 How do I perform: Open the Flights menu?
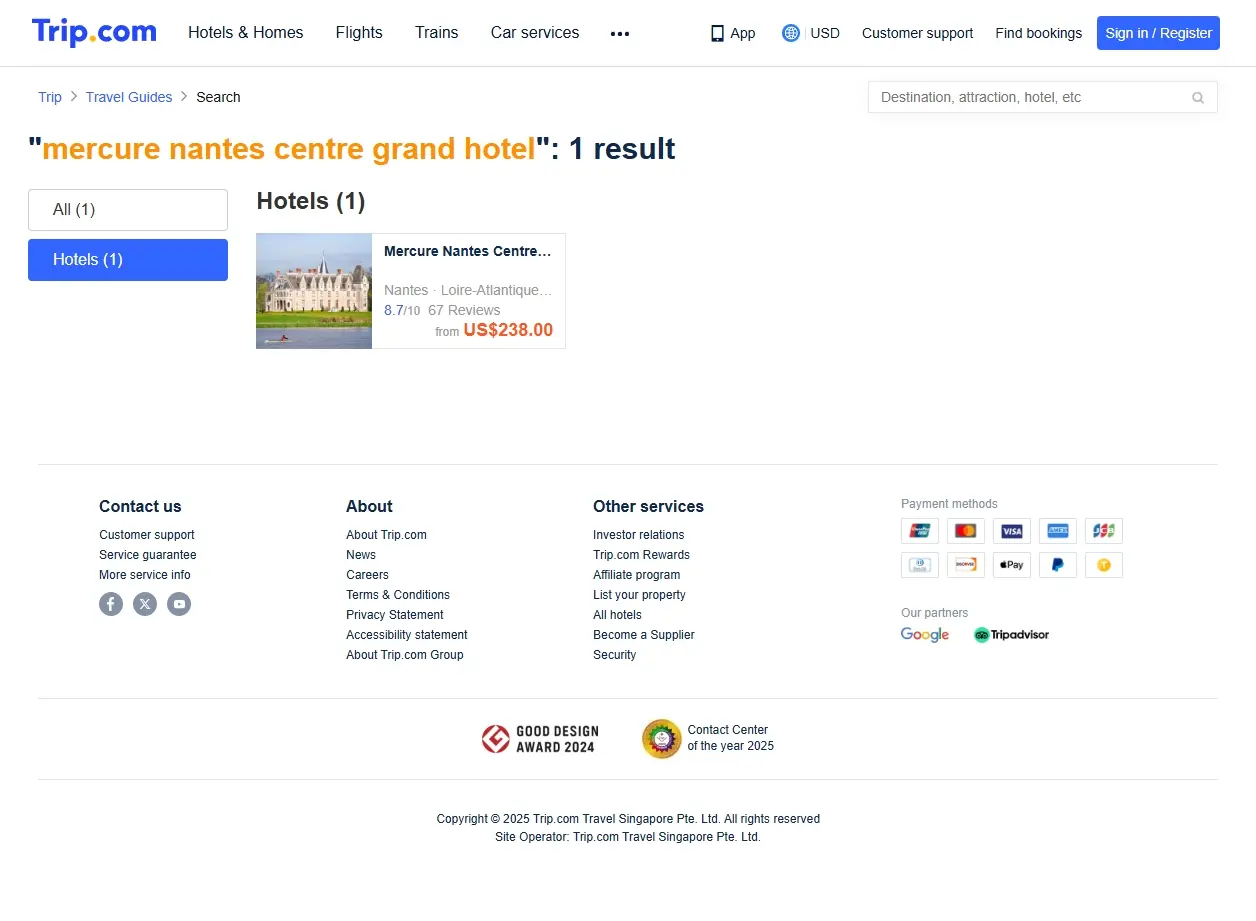[x=359, y=33]
